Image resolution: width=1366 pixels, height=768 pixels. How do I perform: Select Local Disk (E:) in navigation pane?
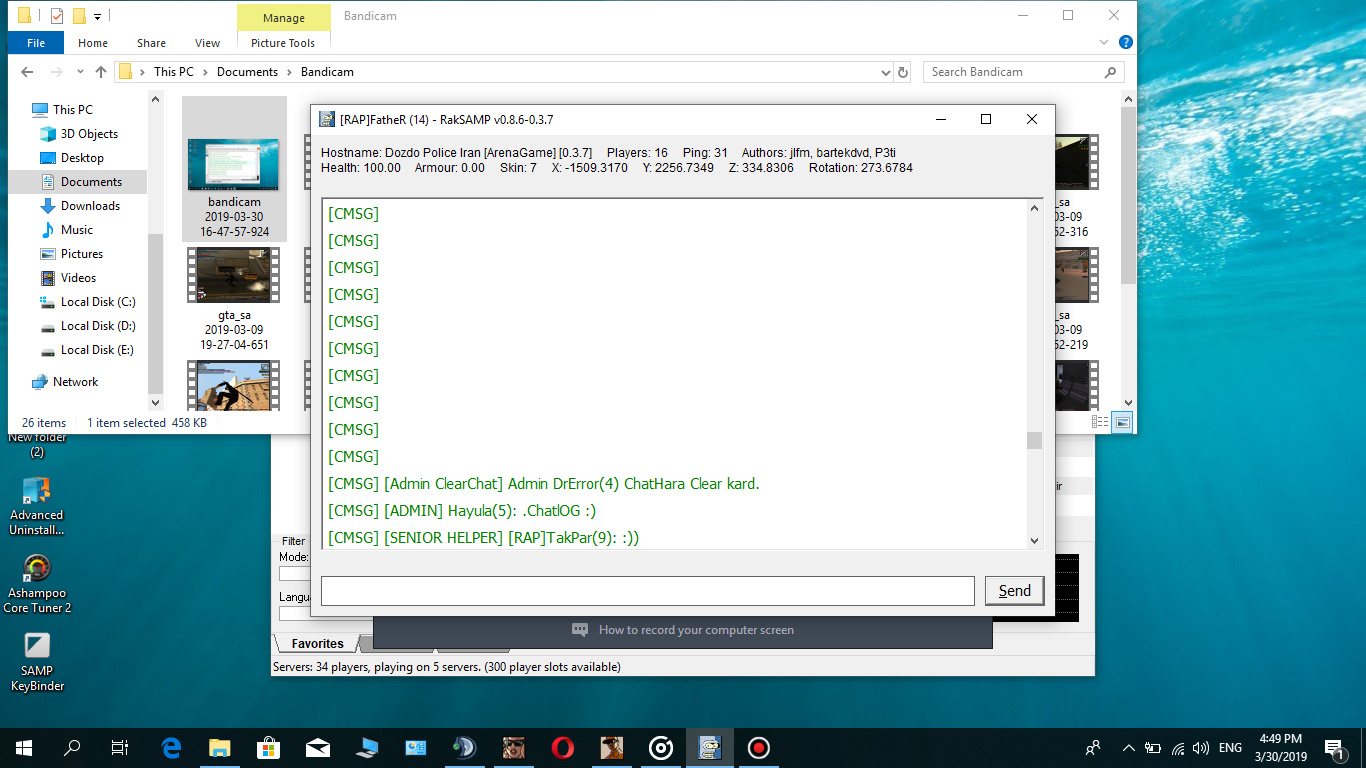click(97, 350)
